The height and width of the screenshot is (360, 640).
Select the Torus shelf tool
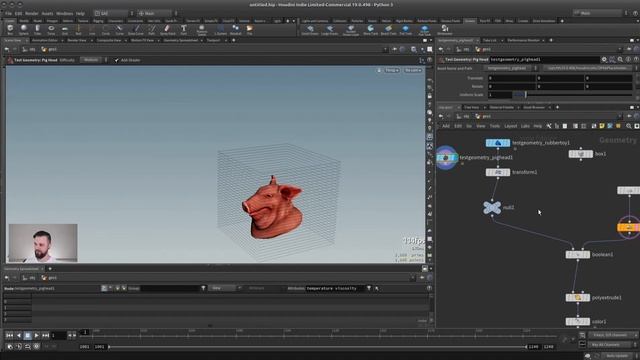point(51,29)
